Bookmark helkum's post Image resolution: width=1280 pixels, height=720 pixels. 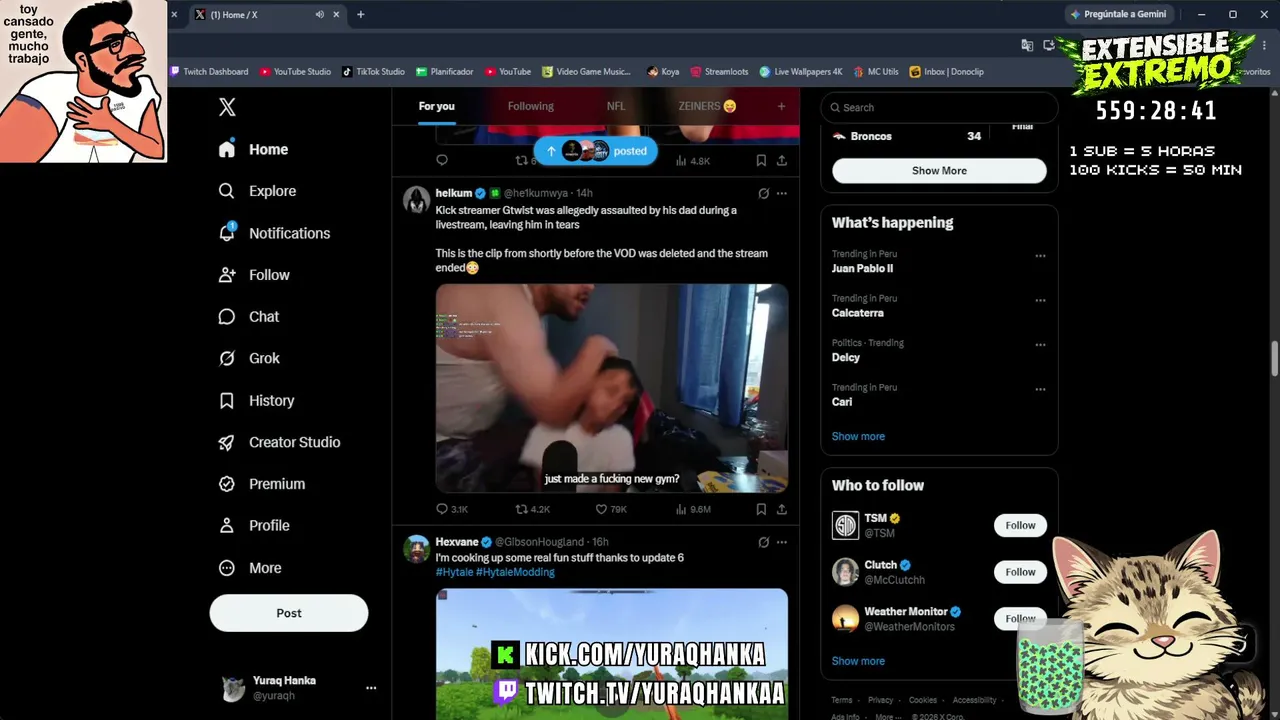[761, 509]
